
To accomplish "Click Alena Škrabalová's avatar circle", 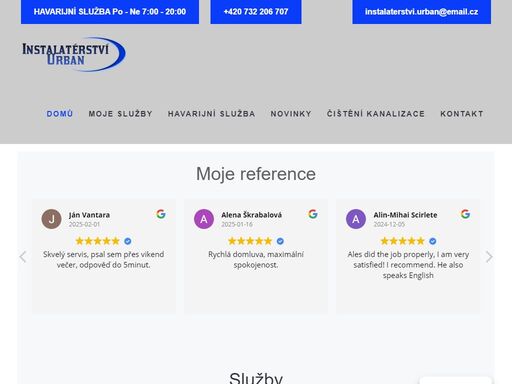I will click(204, 219).
